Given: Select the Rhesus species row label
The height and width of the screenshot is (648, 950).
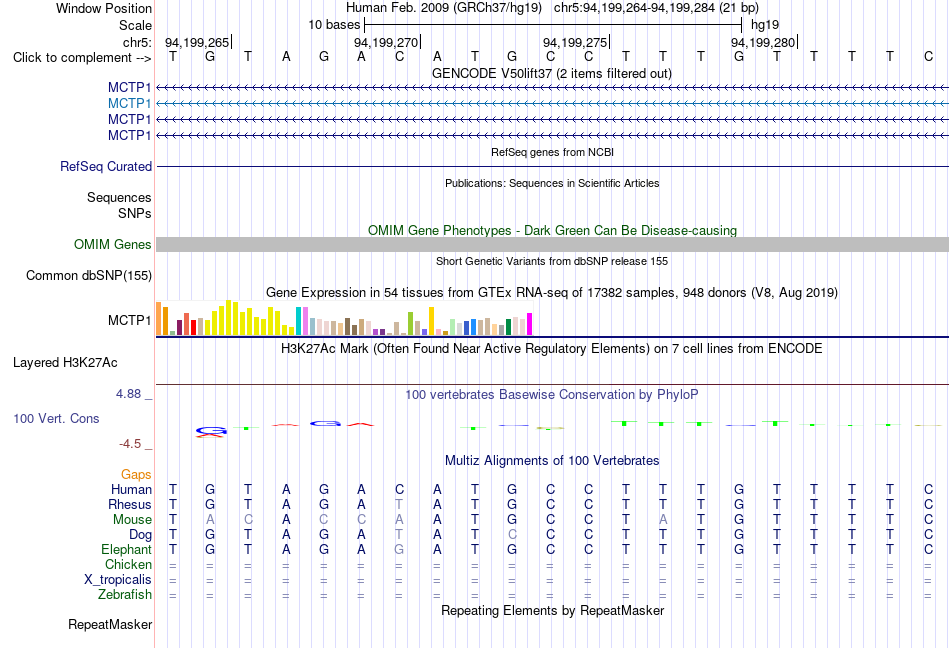Looking at the screenshot, I should 130,504.
